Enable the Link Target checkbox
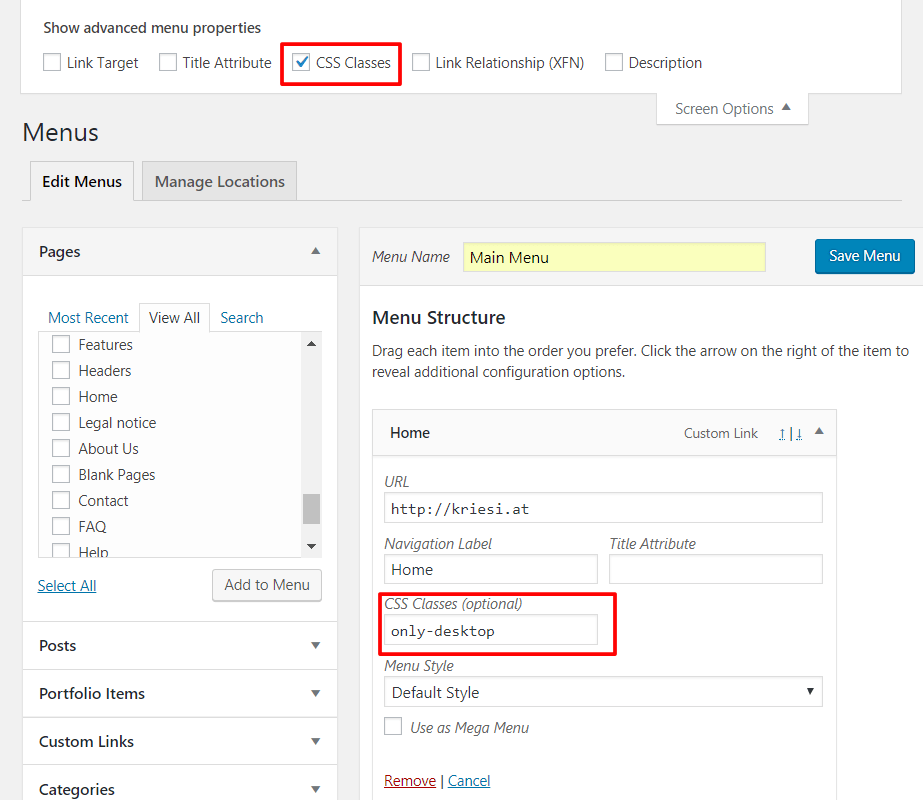The width and height of the screenshot is (923, 800). [52, 63]
